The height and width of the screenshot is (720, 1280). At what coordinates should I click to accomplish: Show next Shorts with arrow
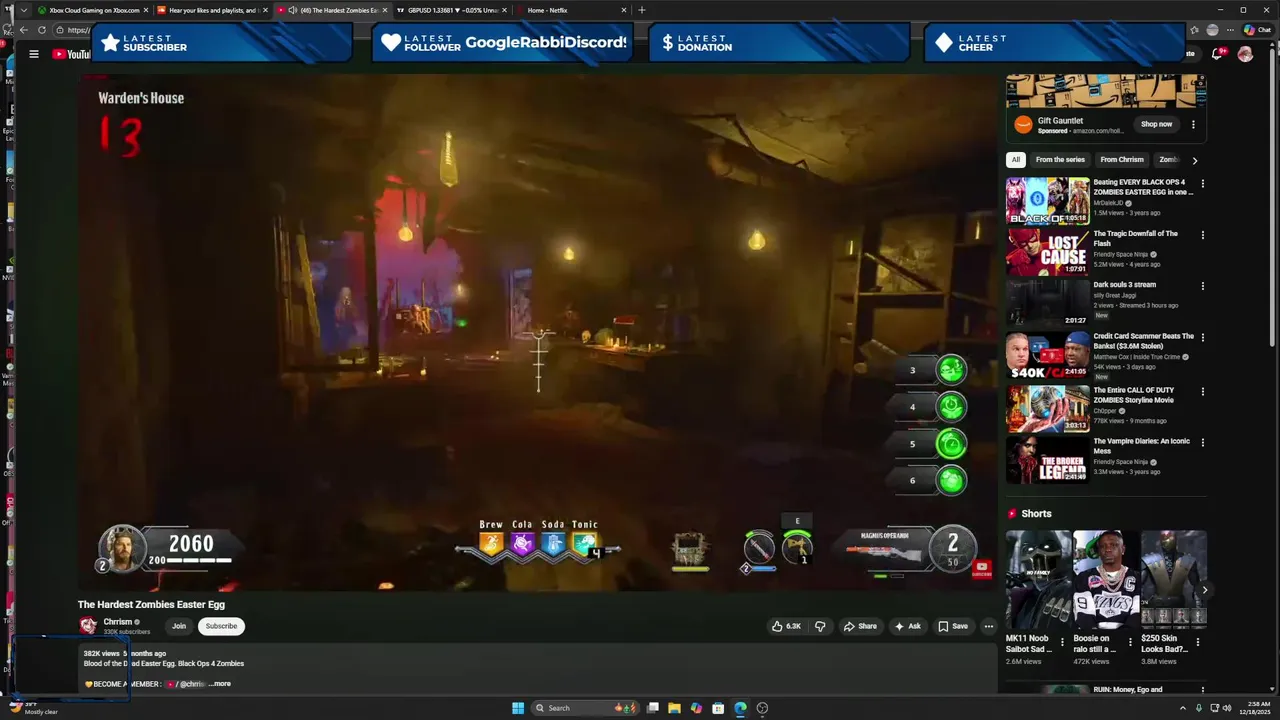click(1204, 590)
